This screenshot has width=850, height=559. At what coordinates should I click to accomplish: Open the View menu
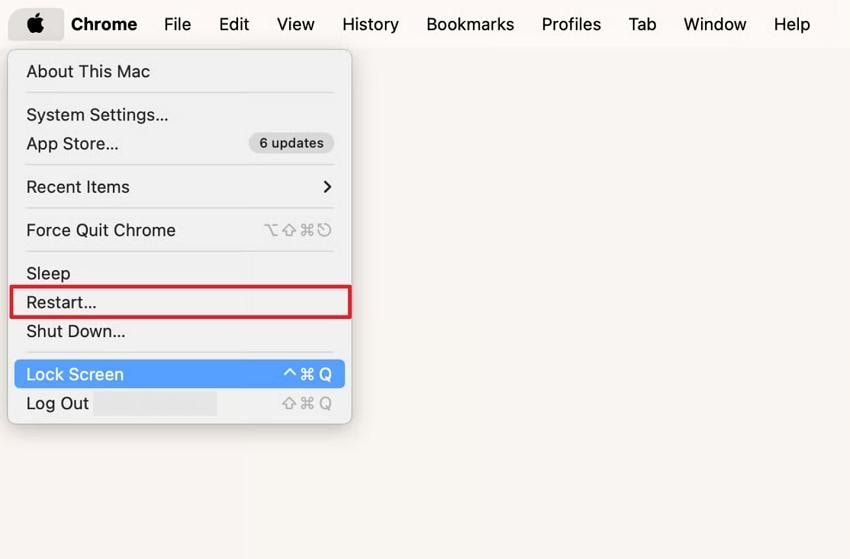(295, 24)
